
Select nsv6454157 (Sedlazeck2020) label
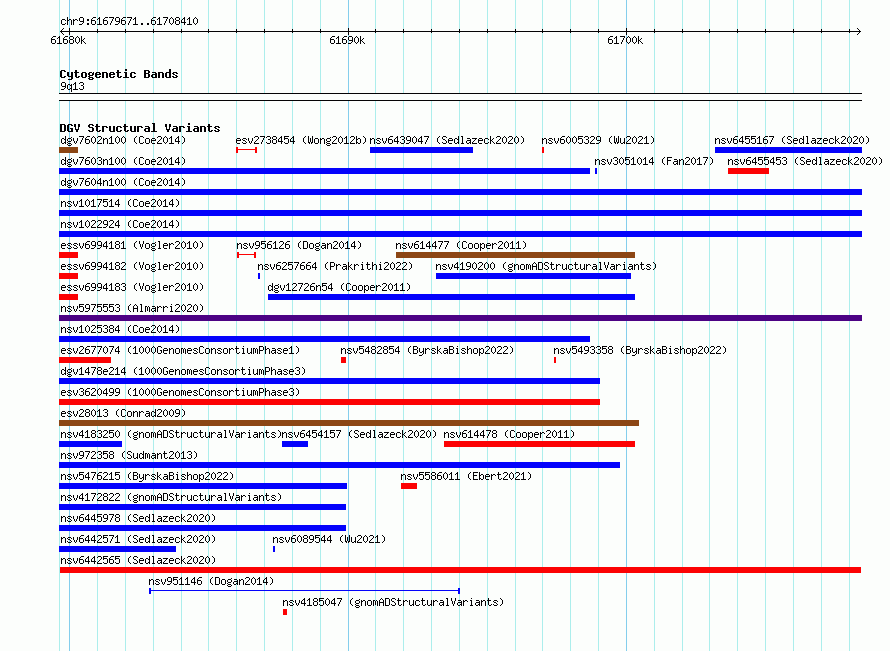click(x=359, y=434)
